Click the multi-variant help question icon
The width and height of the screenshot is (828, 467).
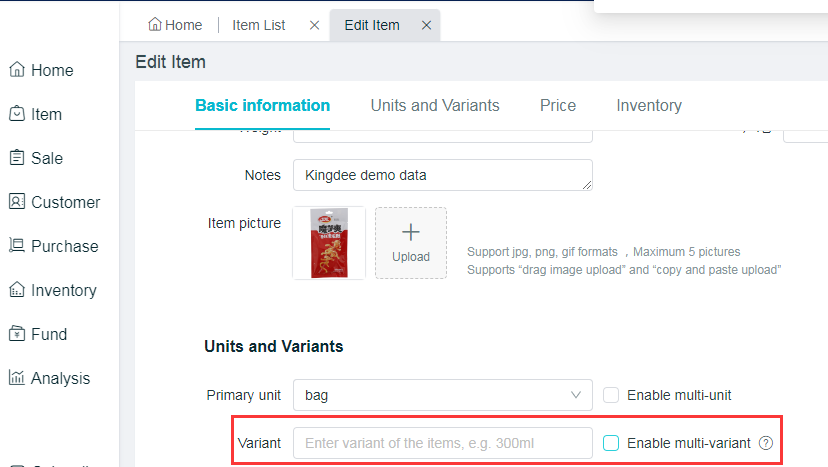[x=766, y=443]
